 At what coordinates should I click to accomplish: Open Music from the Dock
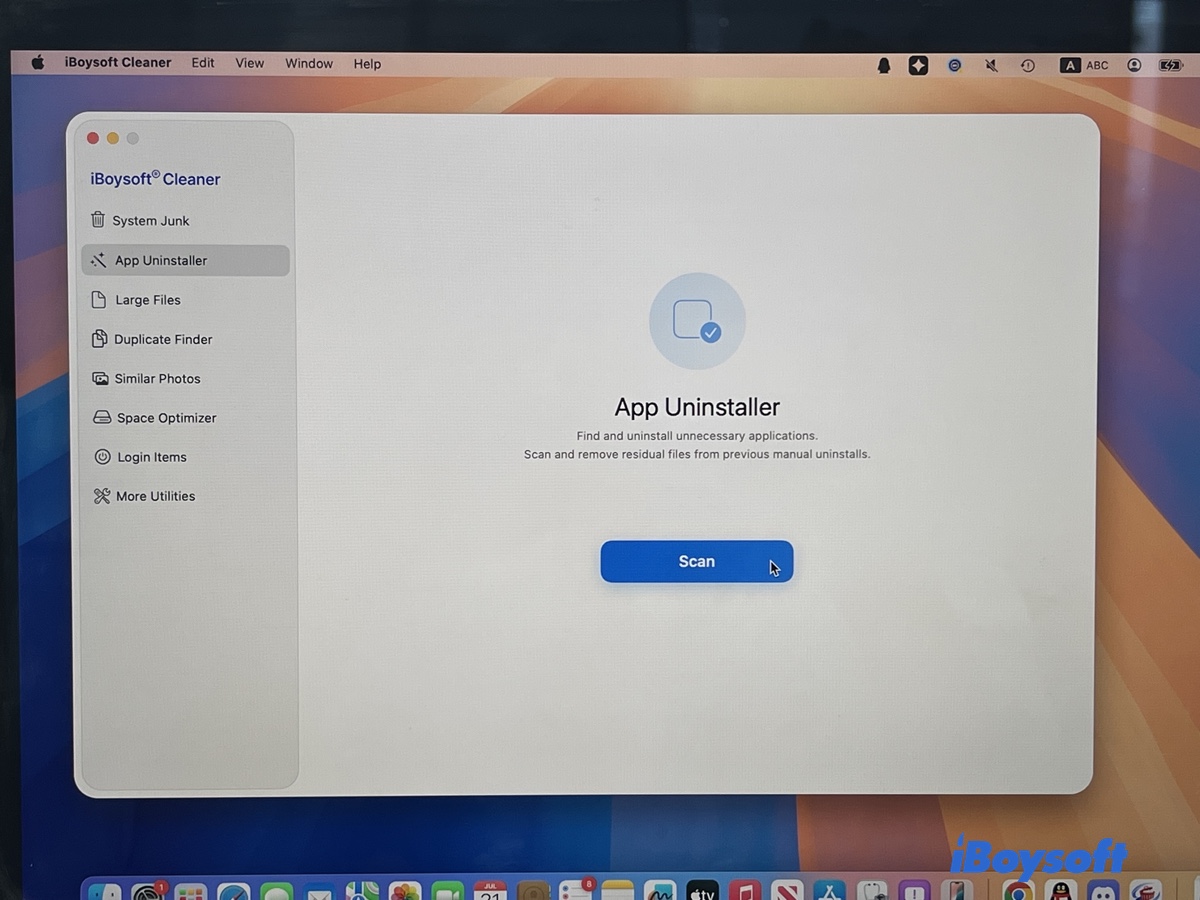tap(745, 890)
